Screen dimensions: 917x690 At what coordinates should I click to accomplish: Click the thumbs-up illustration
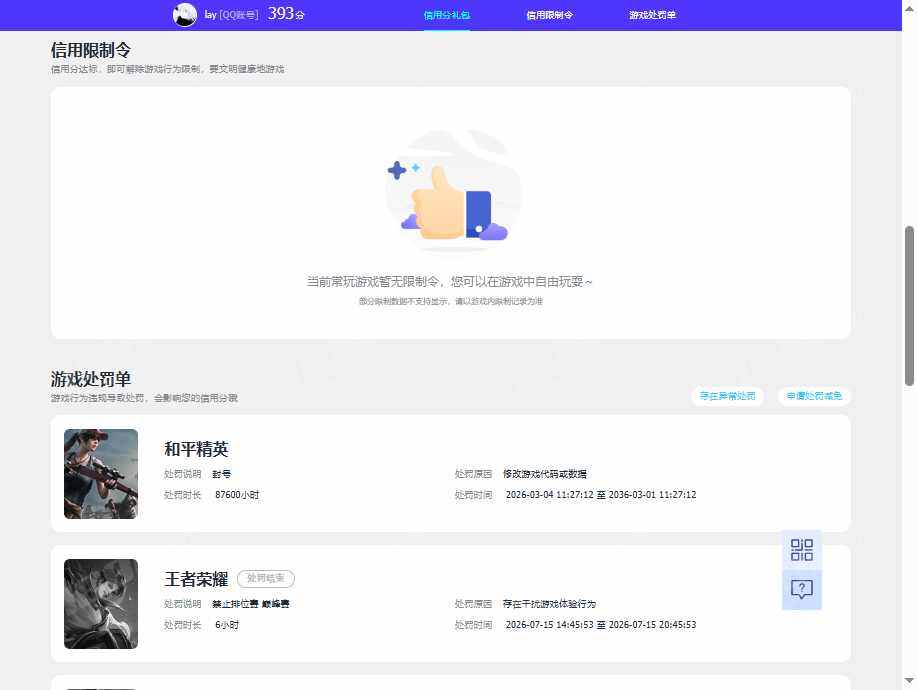pyautogui.click(x=452, y=191)
